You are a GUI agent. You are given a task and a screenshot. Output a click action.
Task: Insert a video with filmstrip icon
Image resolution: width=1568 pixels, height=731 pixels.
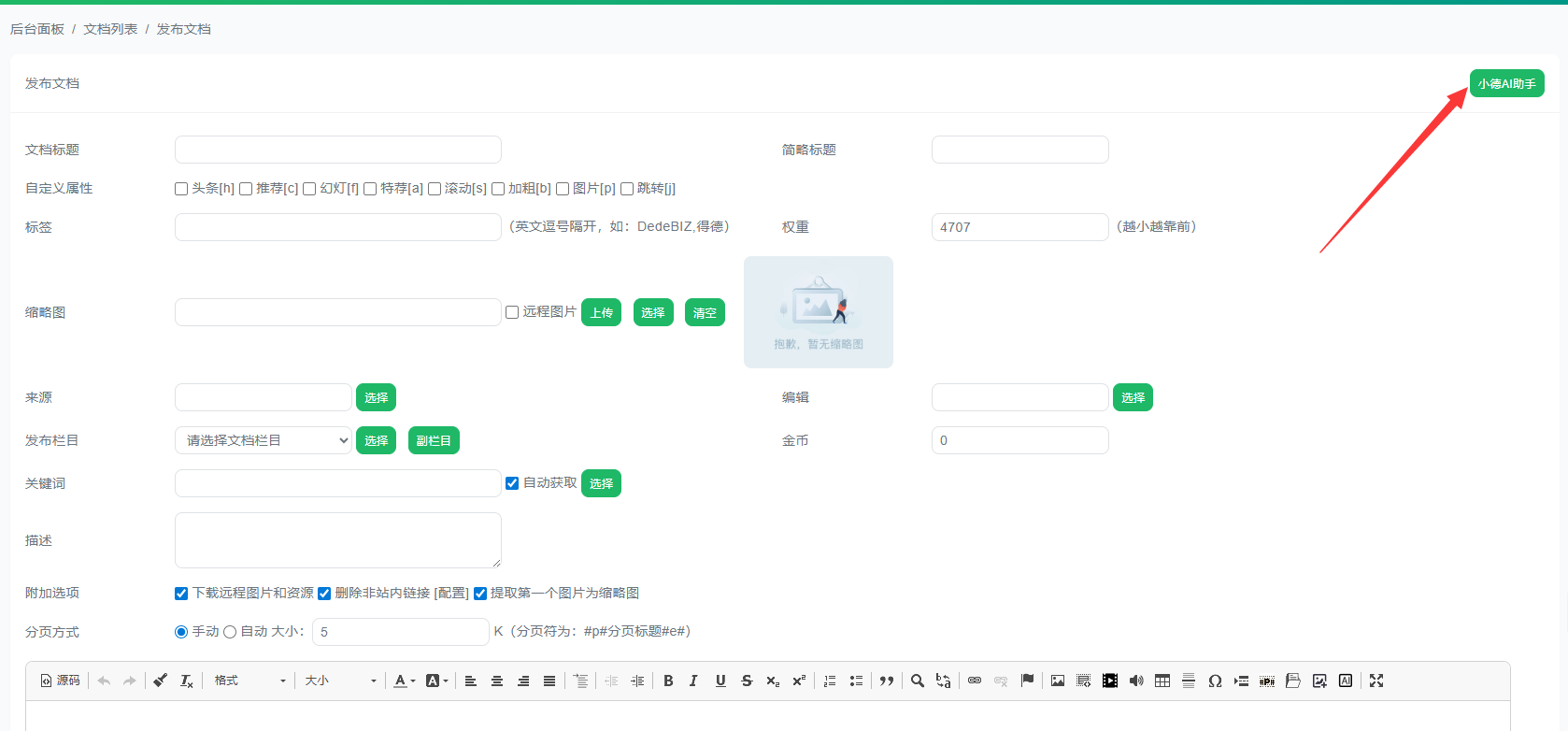click(1110, 681)
